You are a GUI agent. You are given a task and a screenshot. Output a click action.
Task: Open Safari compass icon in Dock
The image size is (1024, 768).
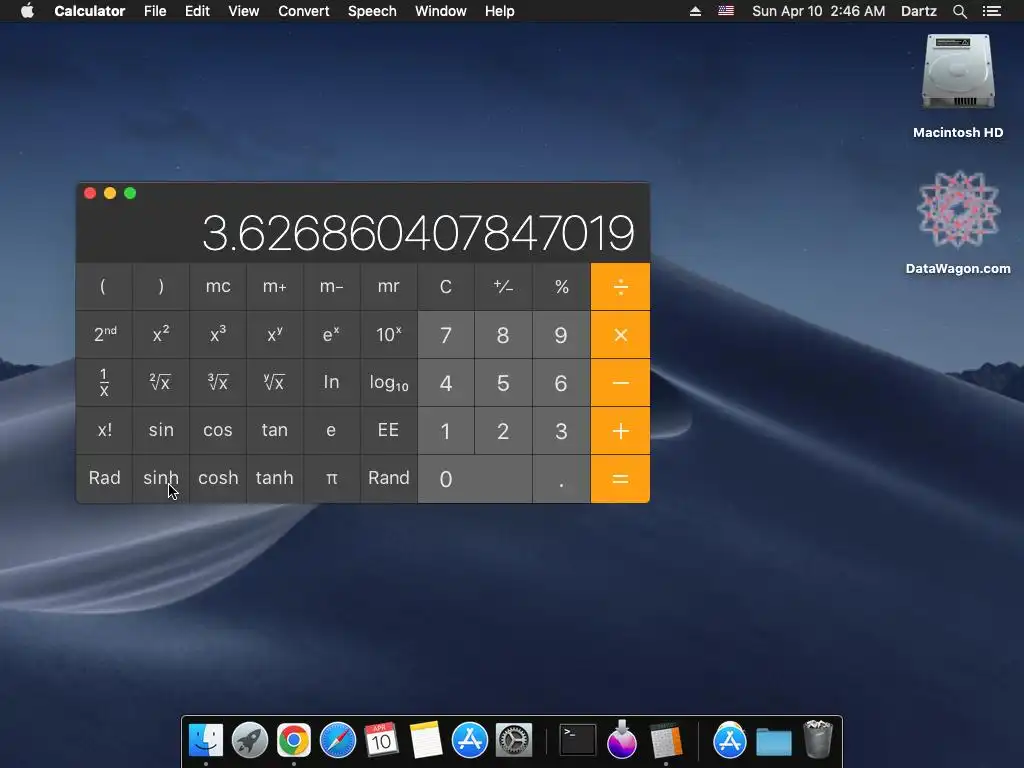tap(338, 741)
